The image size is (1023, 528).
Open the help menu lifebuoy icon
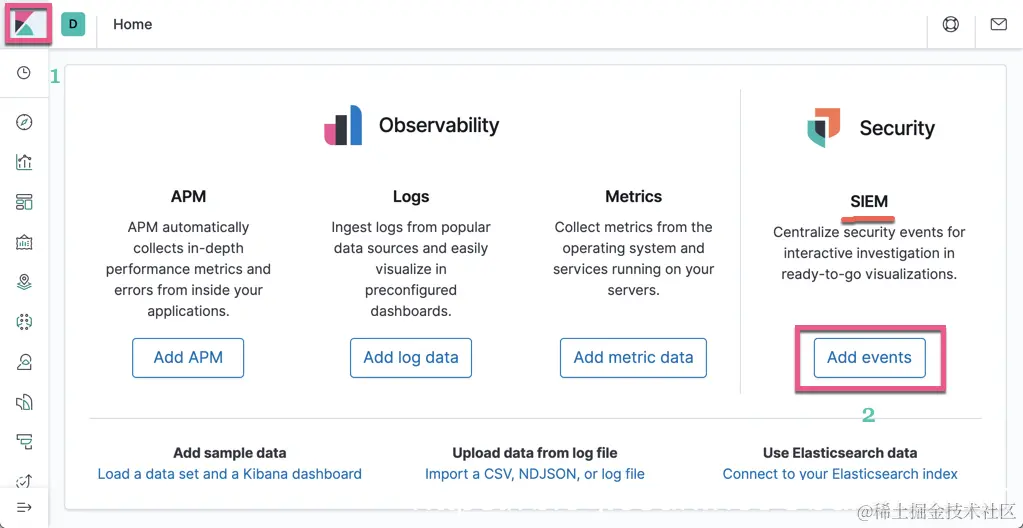pyautogui.click(x=951, y=24)
